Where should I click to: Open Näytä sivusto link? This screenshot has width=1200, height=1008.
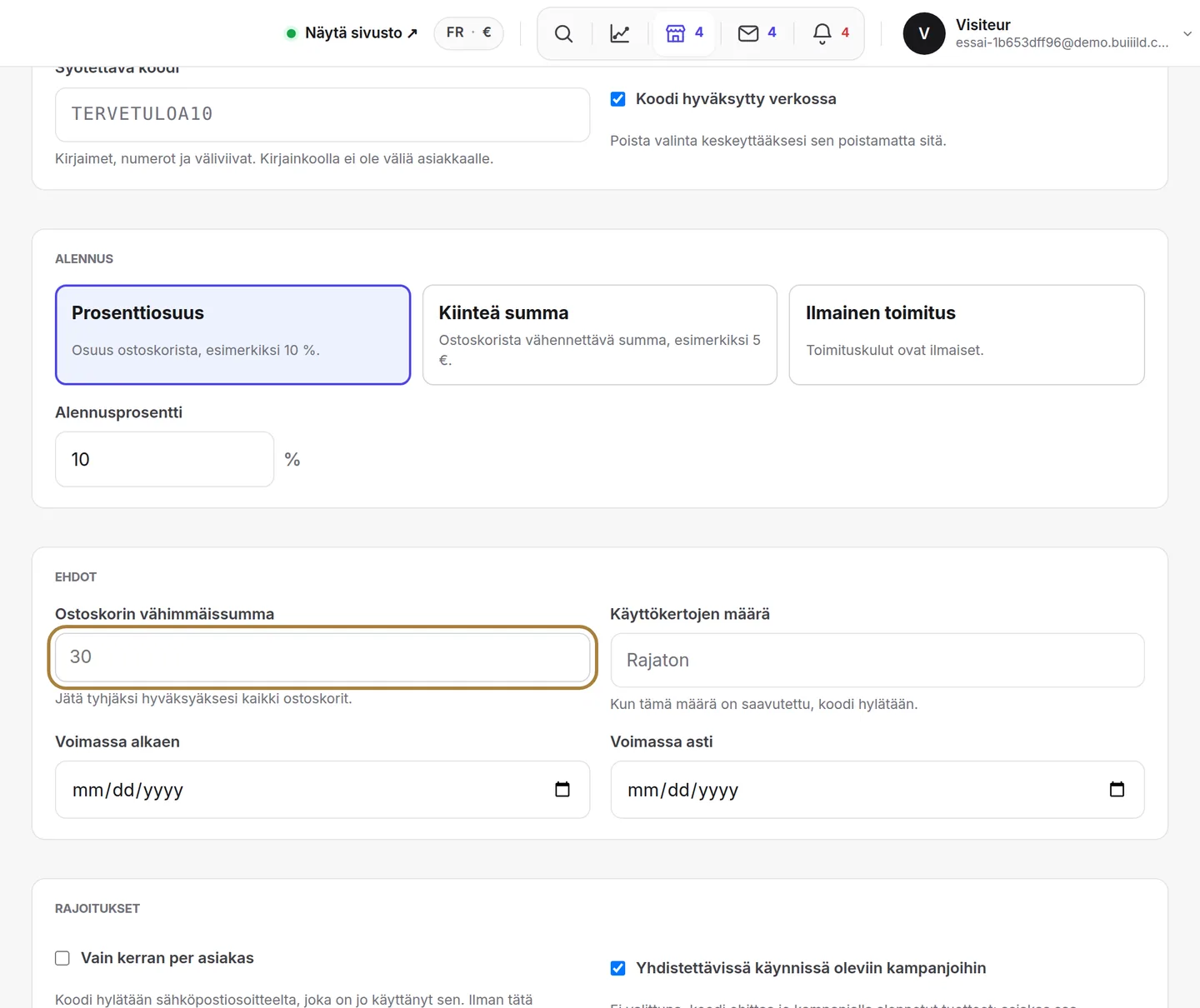[361, 33]
